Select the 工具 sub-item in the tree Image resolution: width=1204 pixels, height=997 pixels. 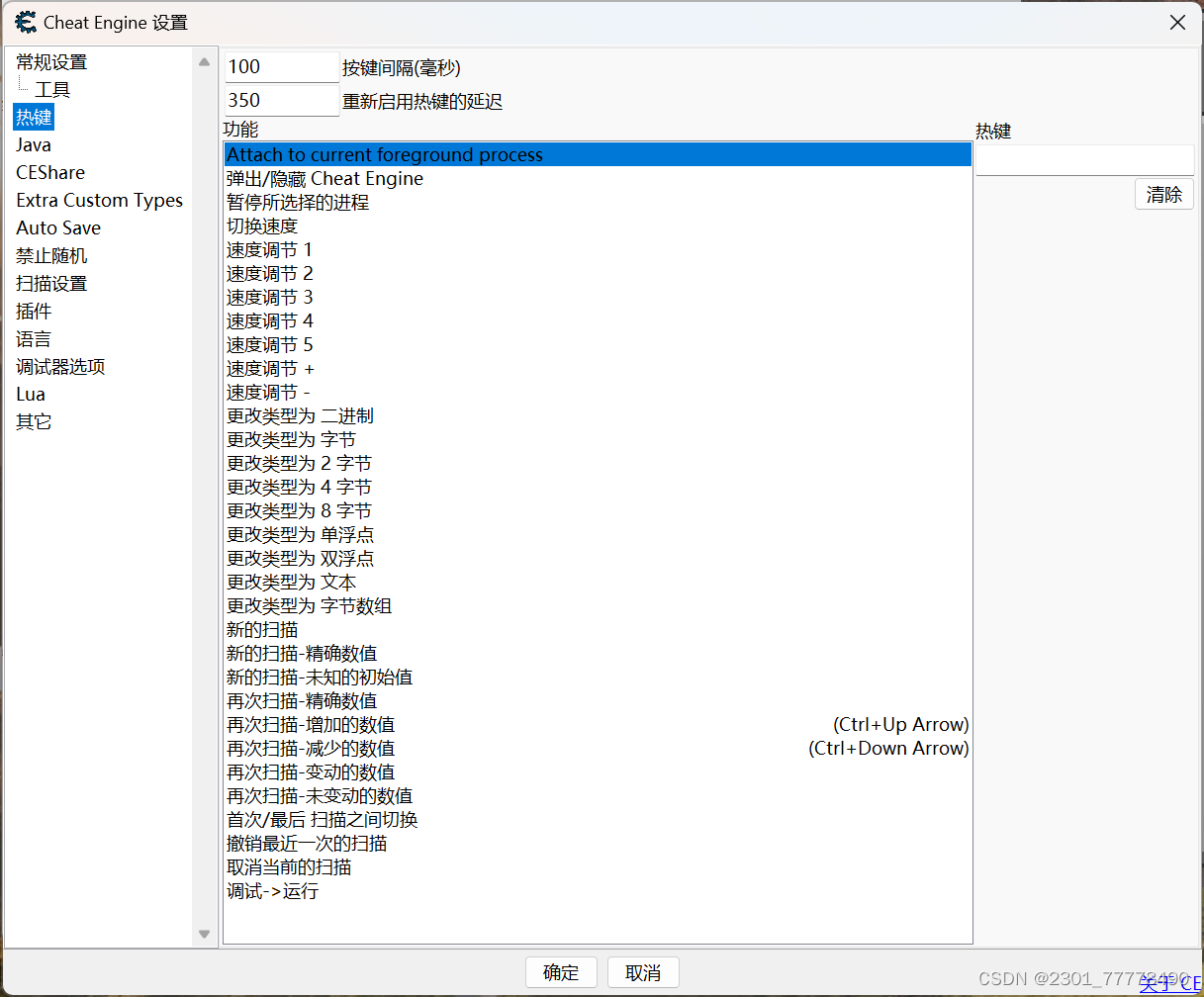click(x=52, y=90)
